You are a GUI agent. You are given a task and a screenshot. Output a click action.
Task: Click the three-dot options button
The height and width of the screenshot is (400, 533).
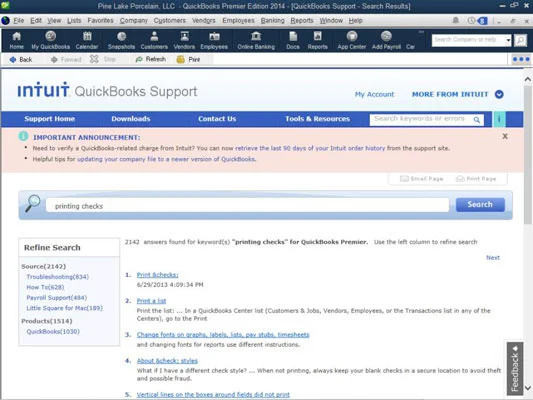tap(521, 59)
